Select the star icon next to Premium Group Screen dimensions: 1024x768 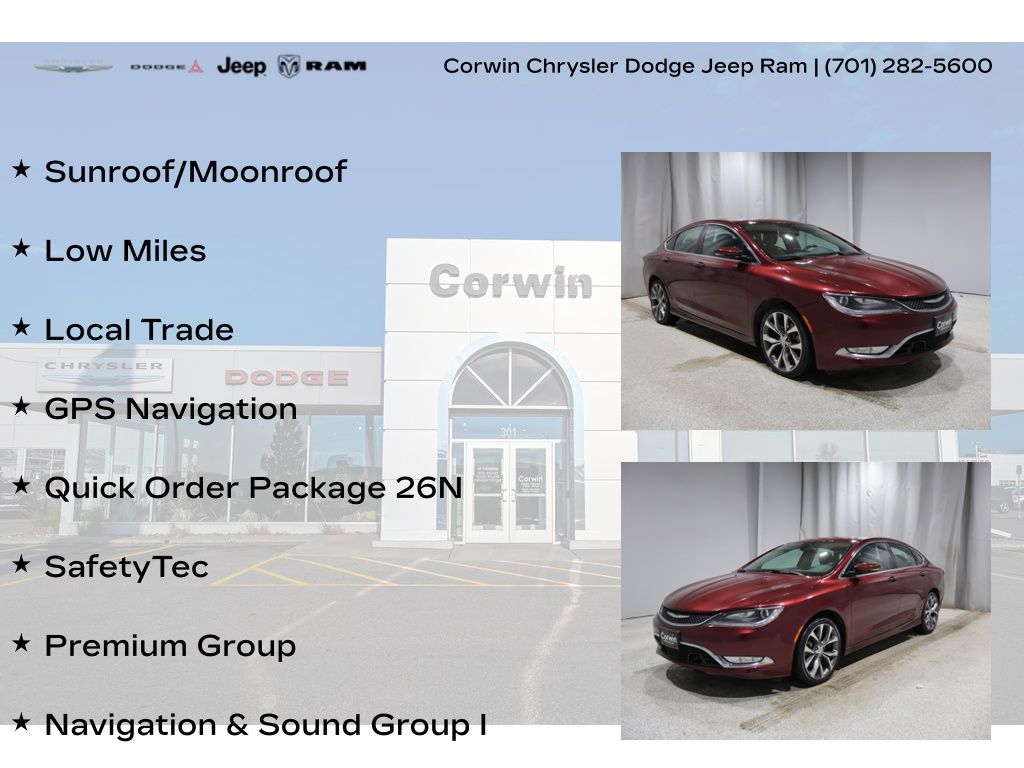(x=21, y=643)
